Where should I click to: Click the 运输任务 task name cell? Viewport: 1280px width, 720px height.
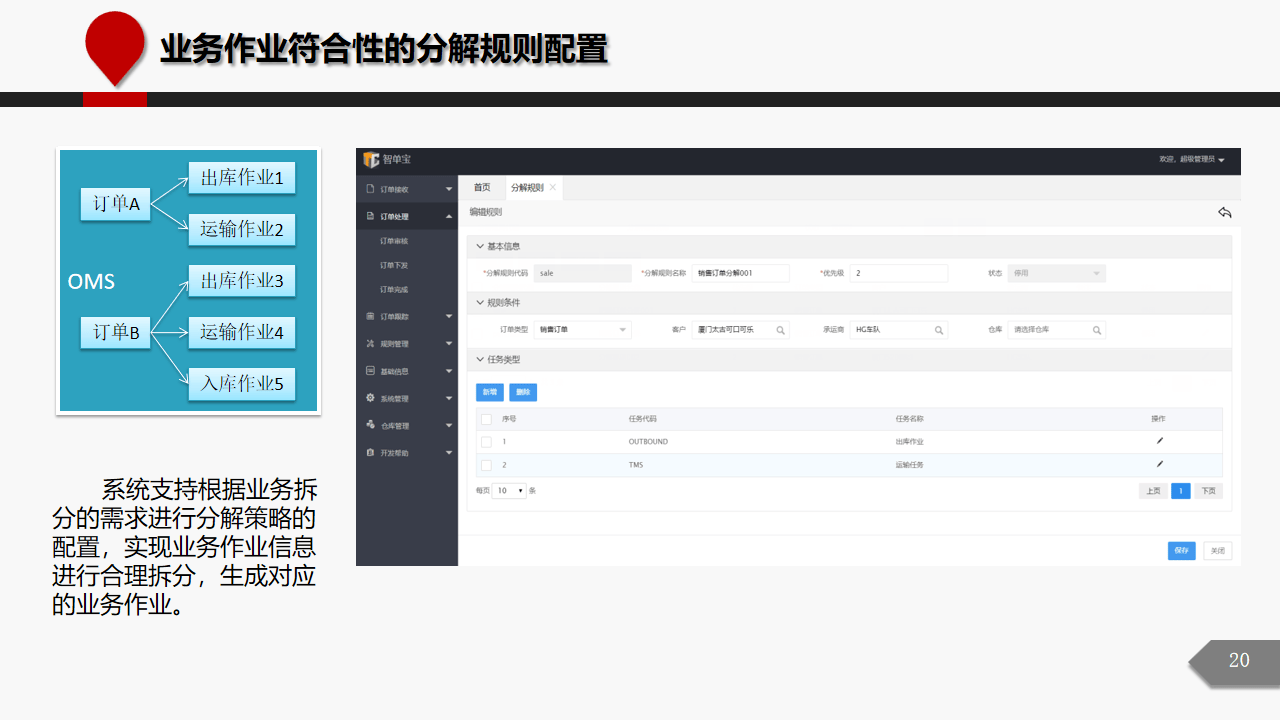pyautogui.click(x=910, y=465)
